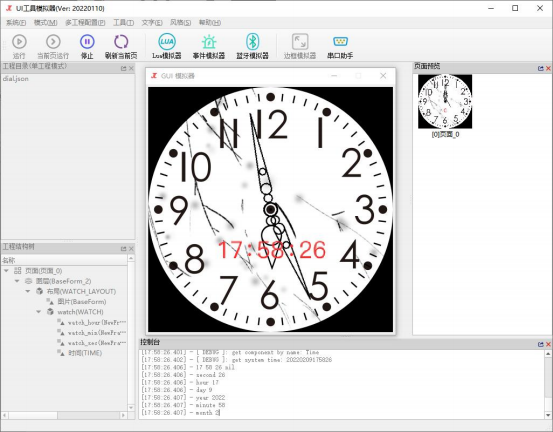Open the 模式(M) menu
The height and width of the screenshot is (432, 553).
click(45, 23)
